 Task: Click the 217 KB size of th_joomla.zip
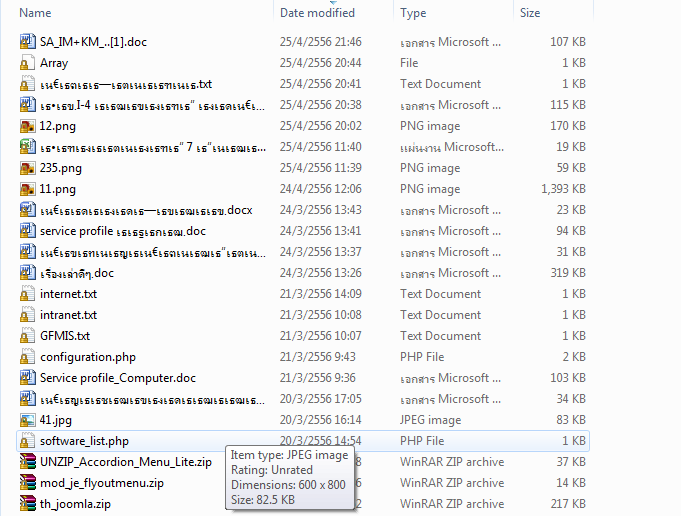point(568,504)
